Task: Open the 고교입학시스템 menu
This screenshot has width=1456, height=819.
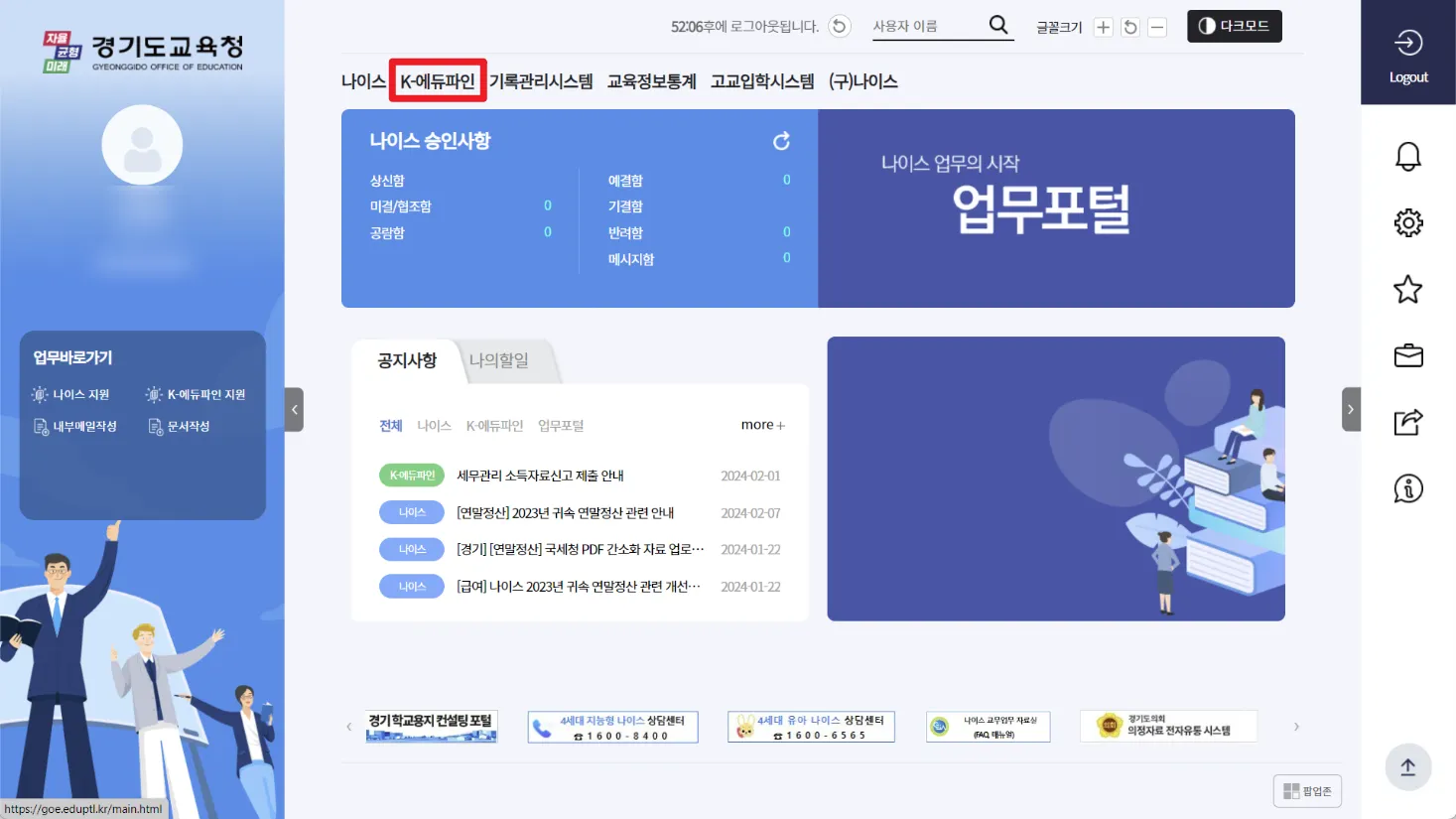Action: click(762, 81)
